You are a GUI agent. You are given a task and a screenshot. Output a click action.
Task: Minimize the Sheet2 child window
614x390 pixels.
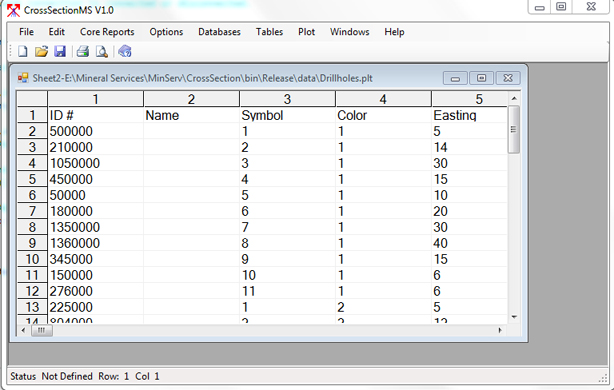tap(455, 78)
